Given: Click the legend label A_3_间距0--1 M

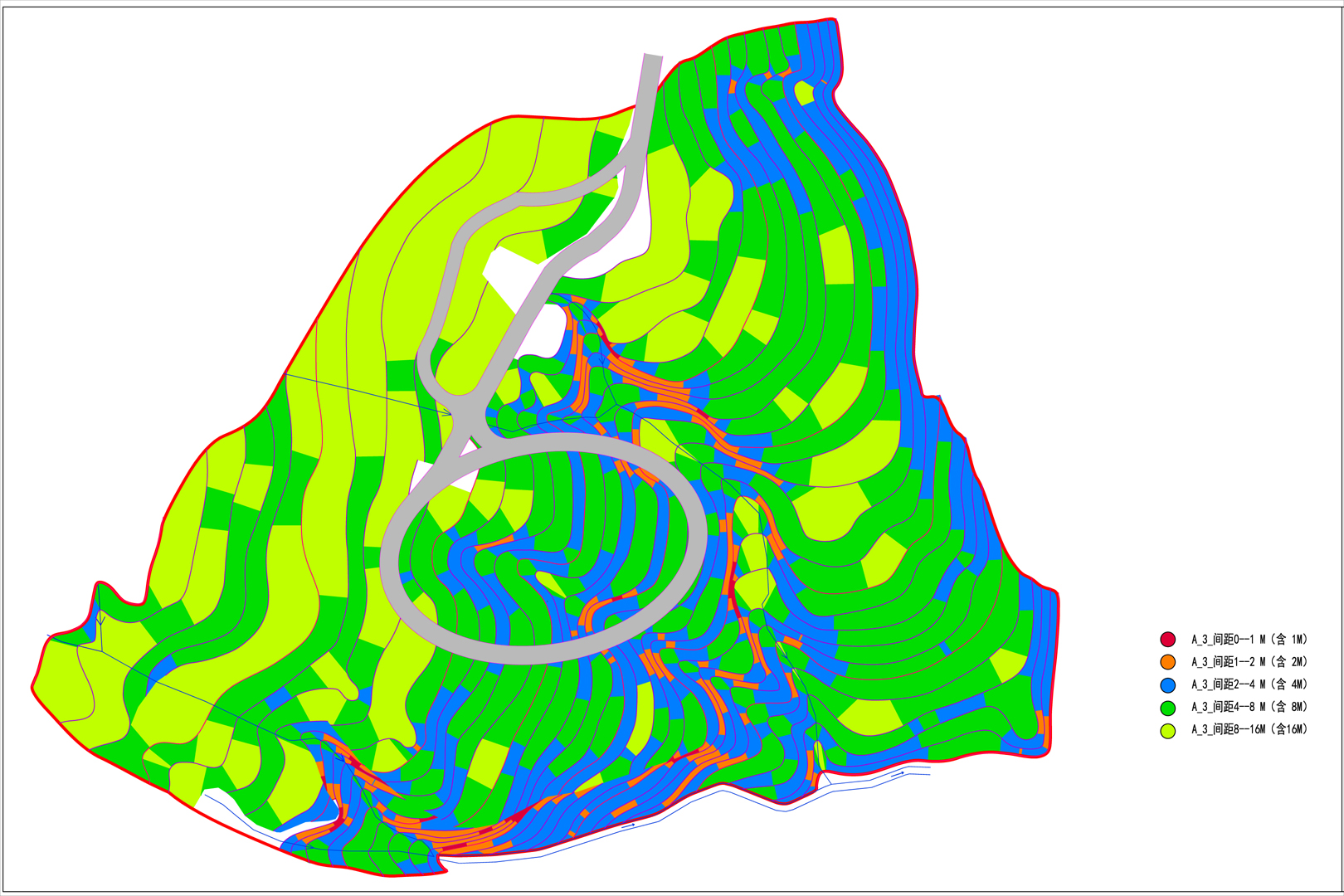Looking at the screenshot, I should pos(1249,639).
